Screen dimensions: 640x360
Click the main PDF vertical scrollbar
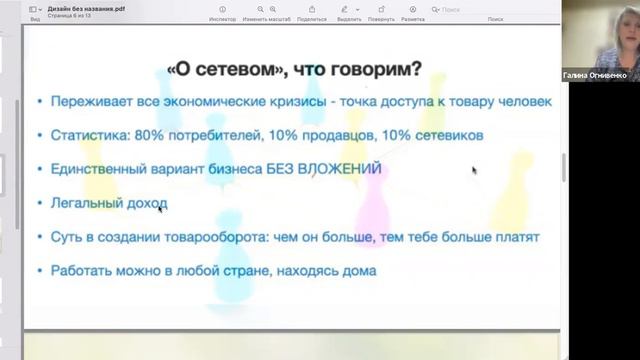point(564,167)
